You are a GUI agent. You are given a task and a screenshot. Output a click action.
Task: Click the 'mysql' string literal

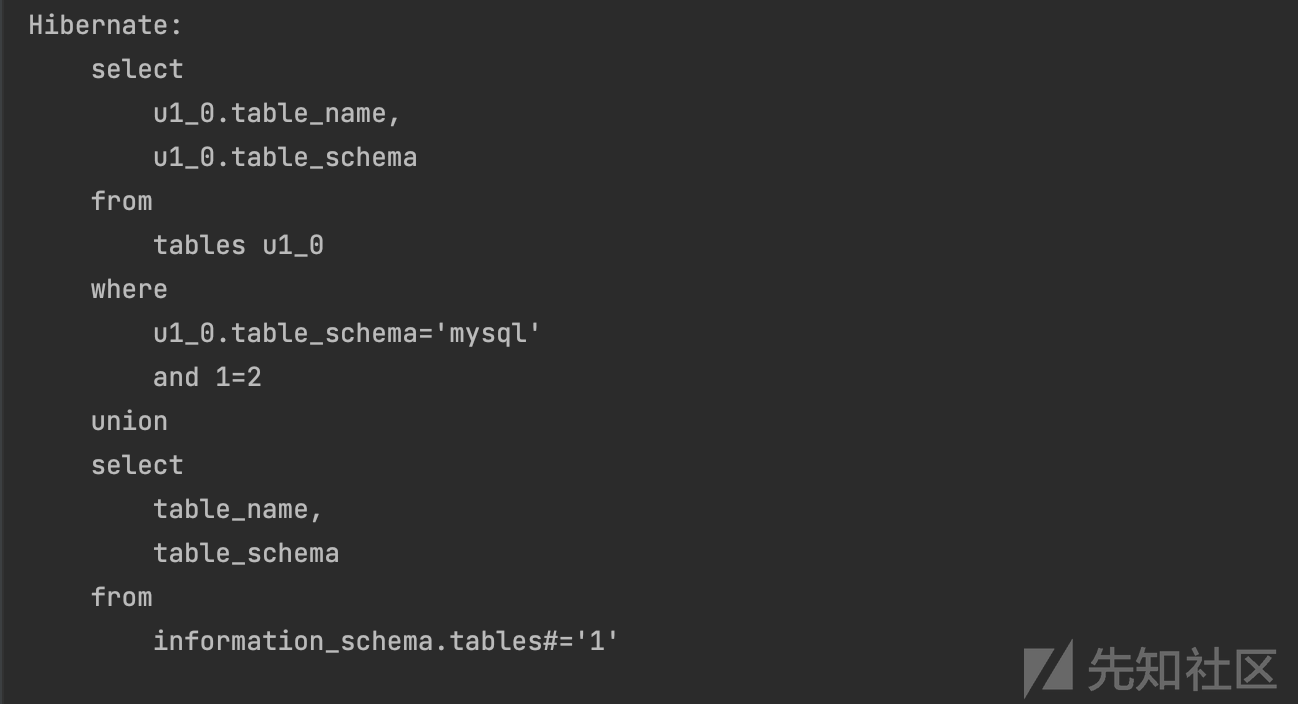487,333
